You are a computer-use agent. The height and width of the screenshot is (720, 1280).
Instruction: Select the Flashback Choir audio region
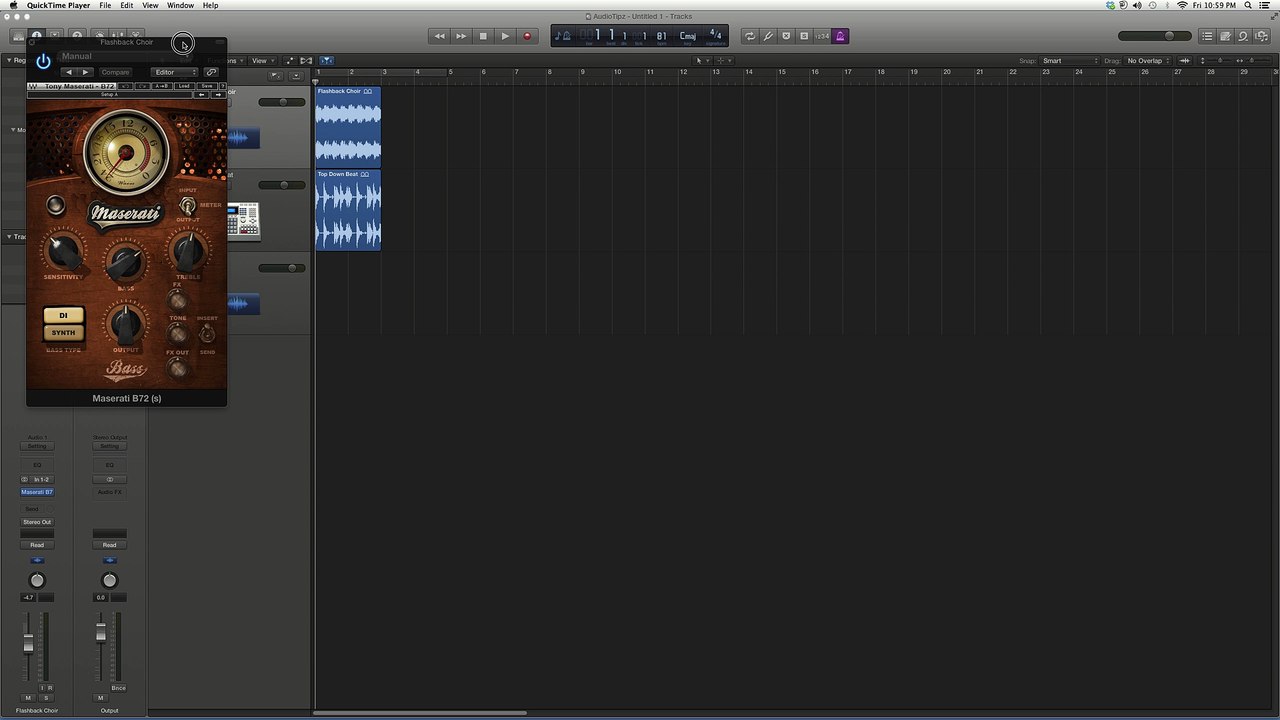[348, 127]
